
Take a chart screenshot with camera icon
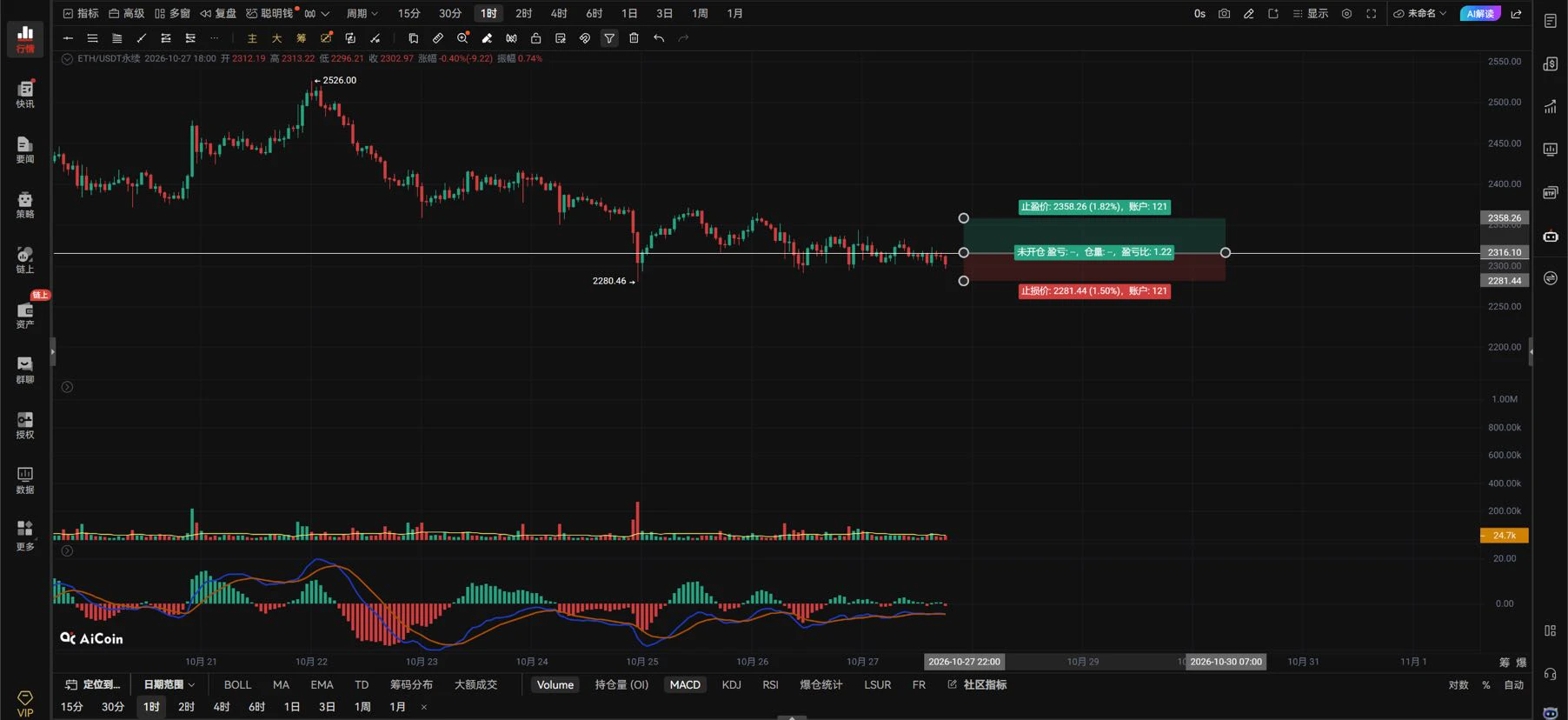(1224, 14)
